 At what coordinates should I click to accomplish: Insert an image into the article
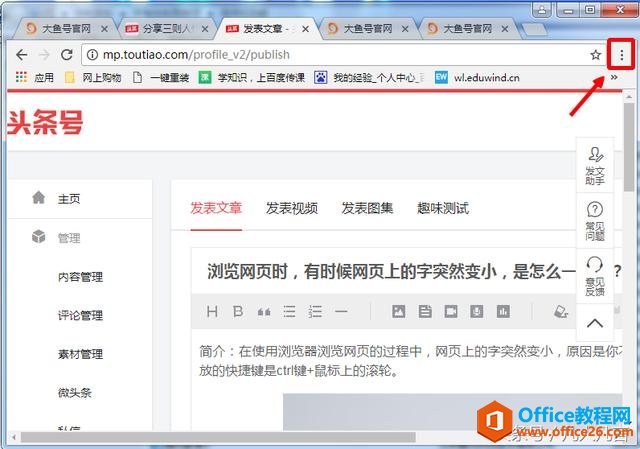pyautogui.click(x=399, y=312)
